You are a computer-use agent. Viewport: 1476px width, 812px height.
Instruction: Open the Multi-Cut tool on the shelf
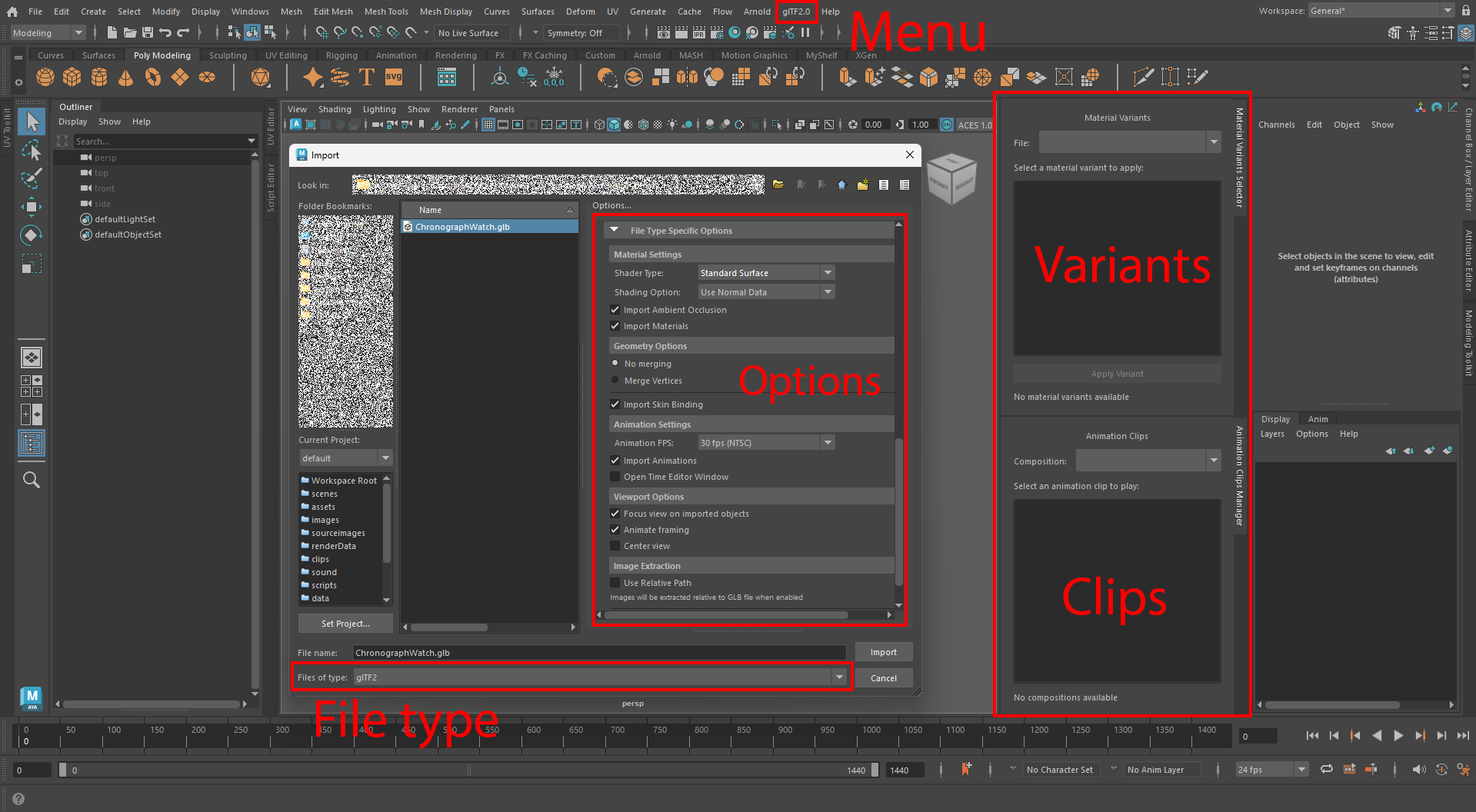1144,77
